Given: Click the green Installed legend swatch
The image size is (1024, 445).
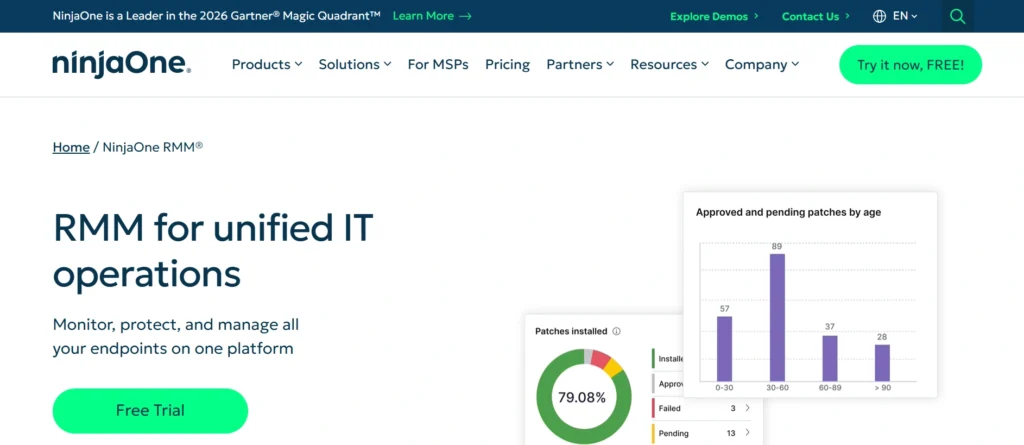Looking at the screenshot, I should pyautogui.click(x=653, y=359).
